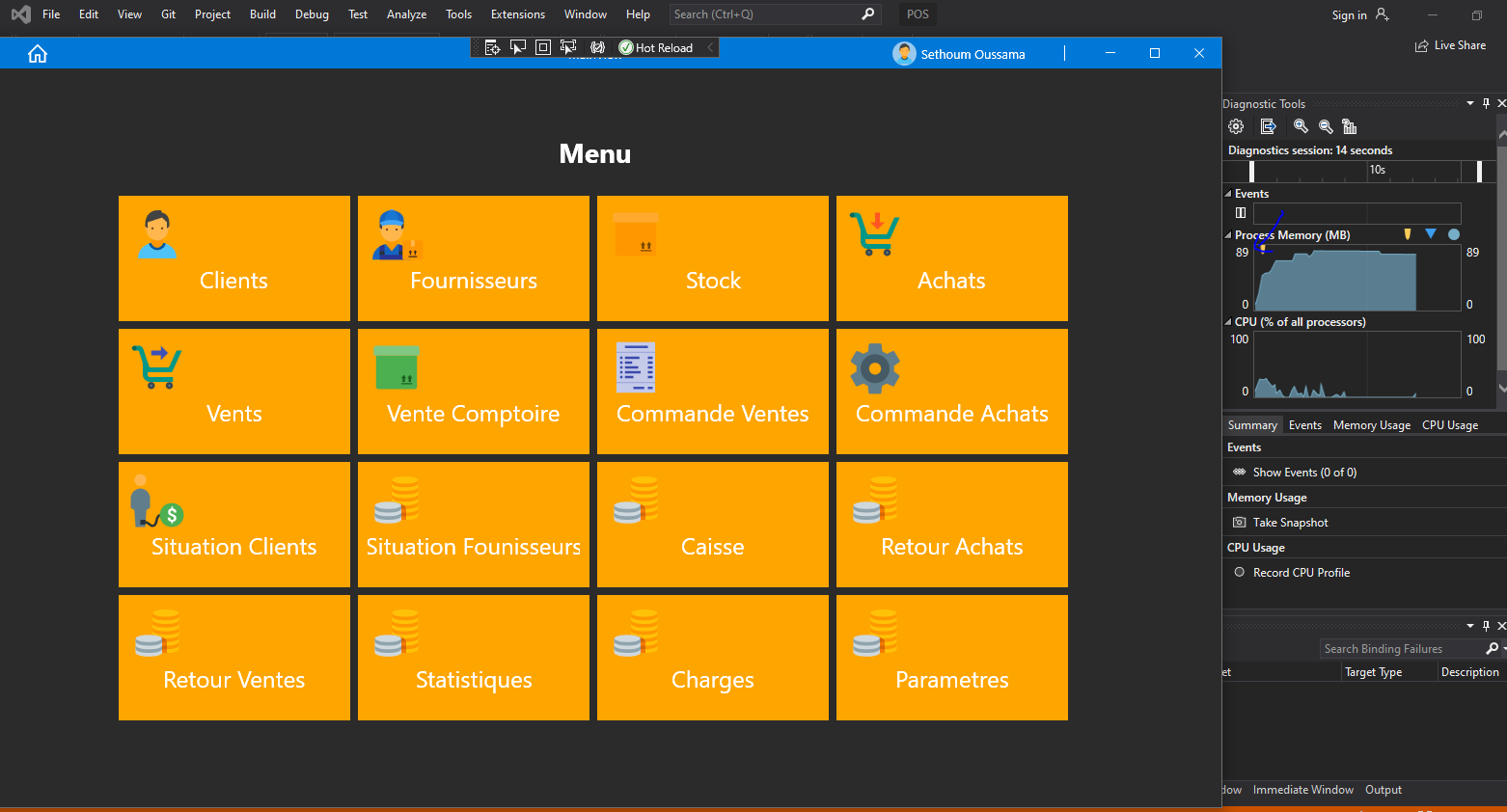Open the Diagnostic Tools settings gear
The width and height of the screenshot is (1507, 812).
1236,126
